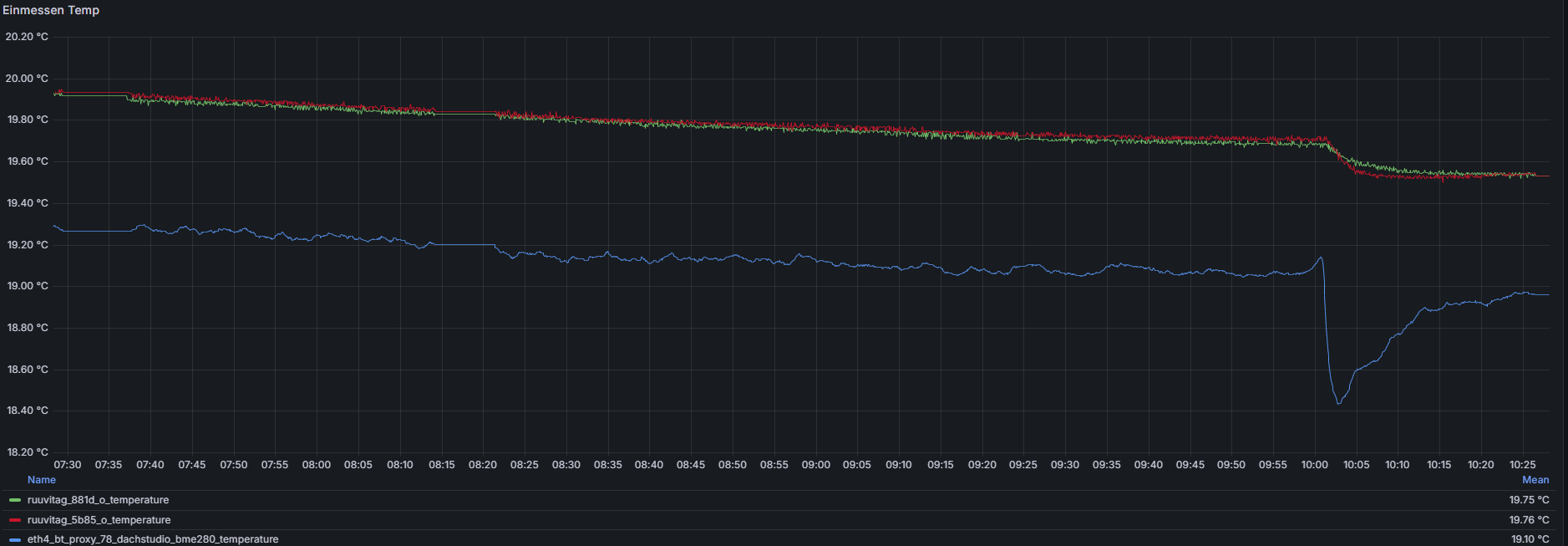Click green color swatch of ruuvitag_881d series
The image size is (1568, 546).
[15, 500]
